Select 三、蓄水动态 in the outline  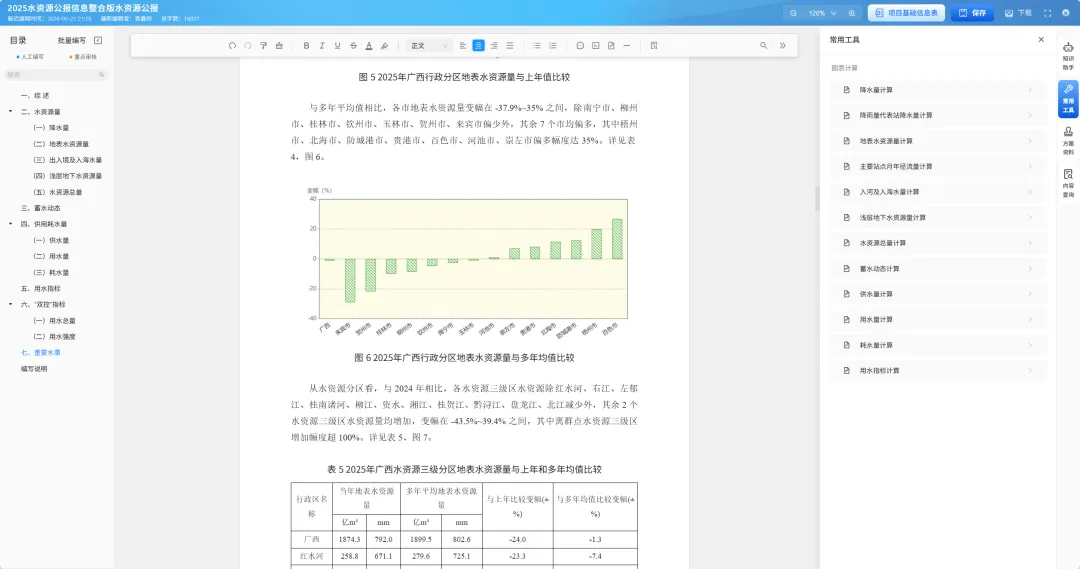click(41, 207)
